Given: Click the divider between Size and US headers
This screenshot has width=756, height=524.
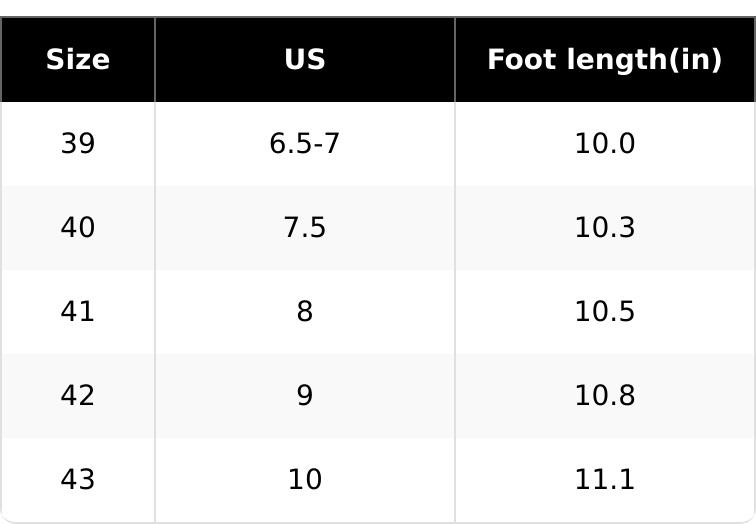Looking at the screenshot, I should [155, 60].
